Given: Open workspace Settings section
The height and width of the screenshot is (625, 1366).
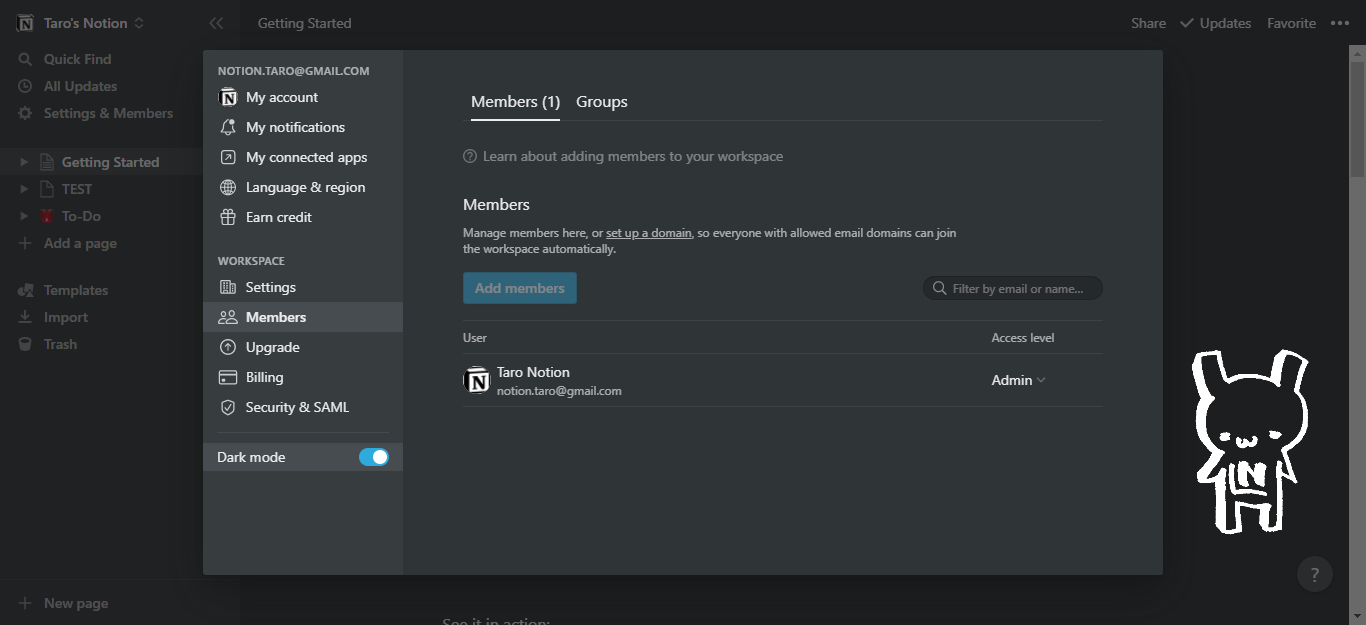Looking at the screenshot, I should coord(303,287).
